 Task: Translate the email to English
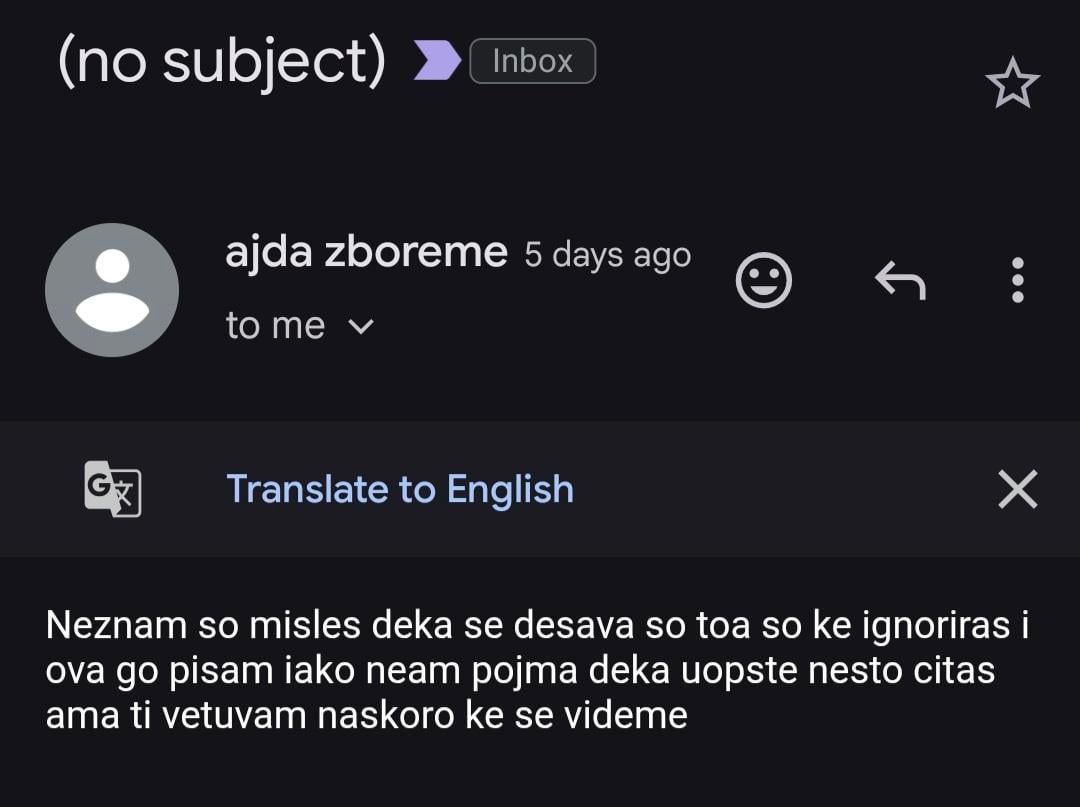point(400,489)
